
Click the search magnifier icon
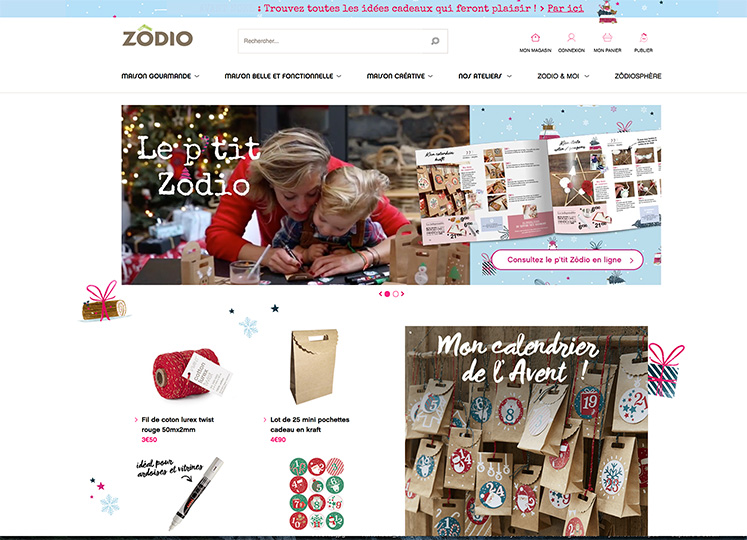[x=435, y=41]
